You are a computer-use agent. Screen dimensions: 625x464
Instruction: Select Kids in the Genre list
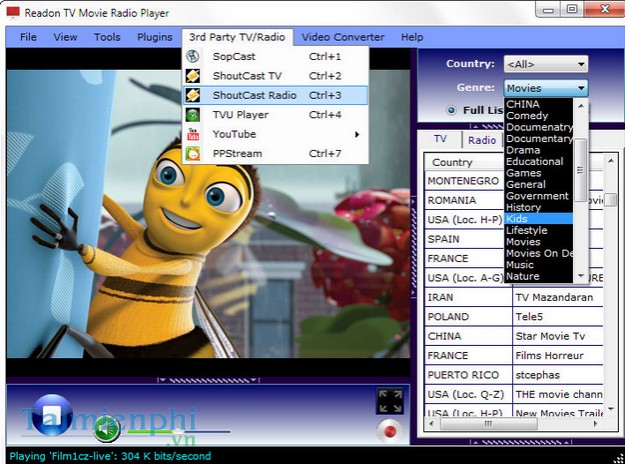[539, 218]
